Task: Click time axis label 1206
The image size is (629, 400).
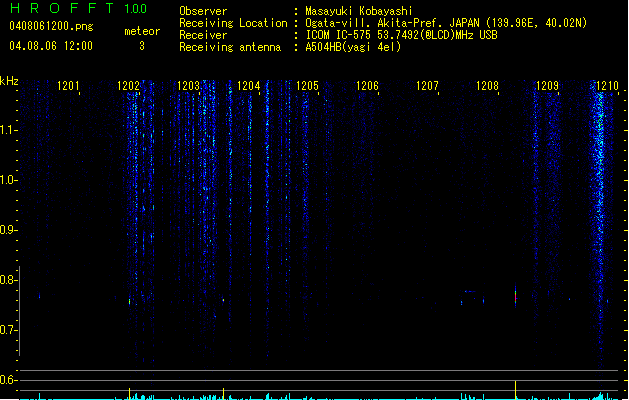Action: [367, 86]
